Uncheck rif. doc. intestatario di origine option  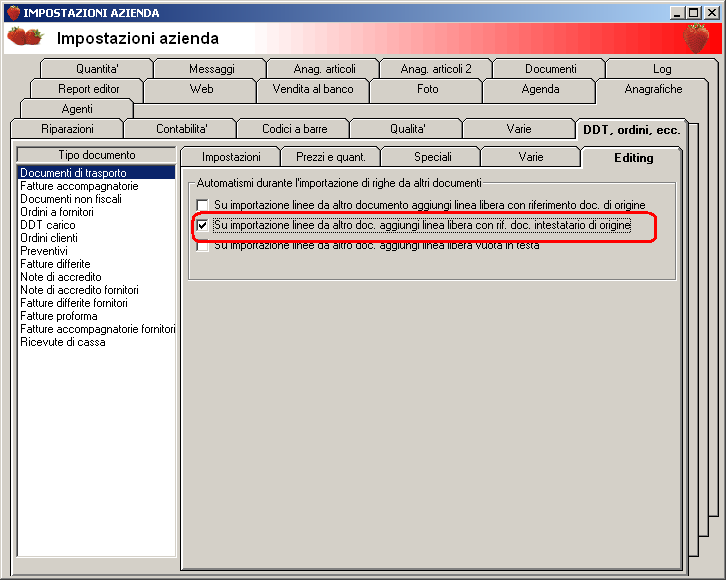[202, 225]
